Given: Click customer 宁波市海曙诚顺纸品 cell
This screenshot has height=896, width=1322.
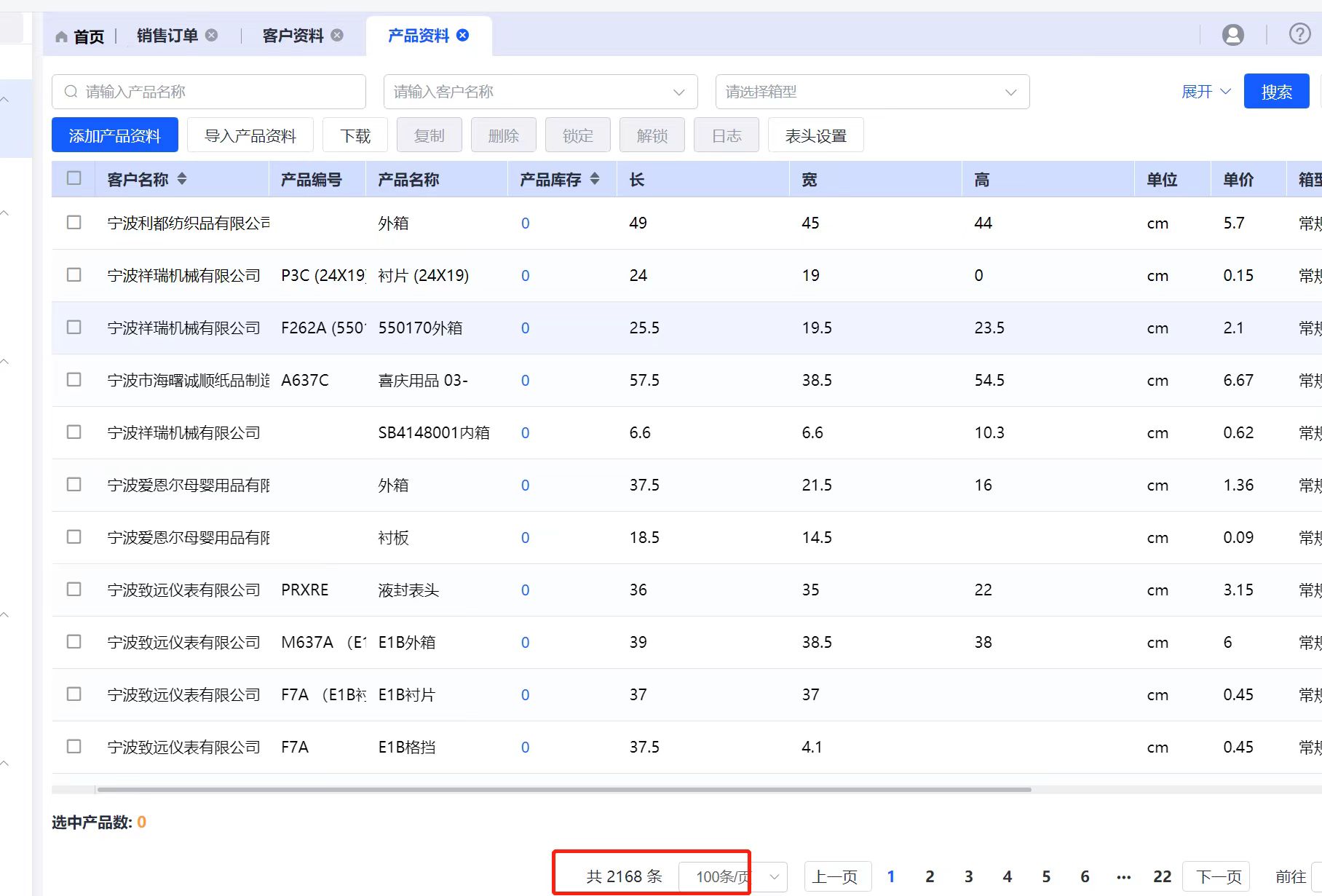Looking at the screenshot, I should pos(189,381).
